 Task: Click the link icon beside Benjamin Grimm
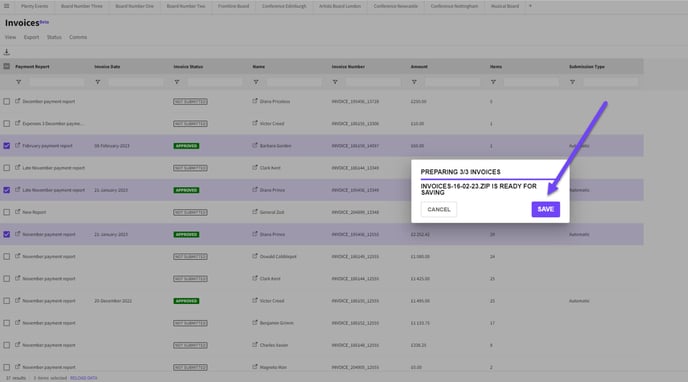click(255, 323)
